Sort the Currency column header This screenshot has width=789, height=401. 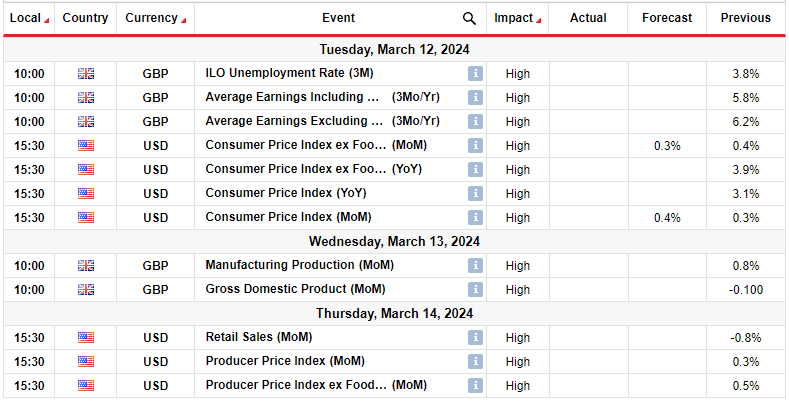(155, 18)
